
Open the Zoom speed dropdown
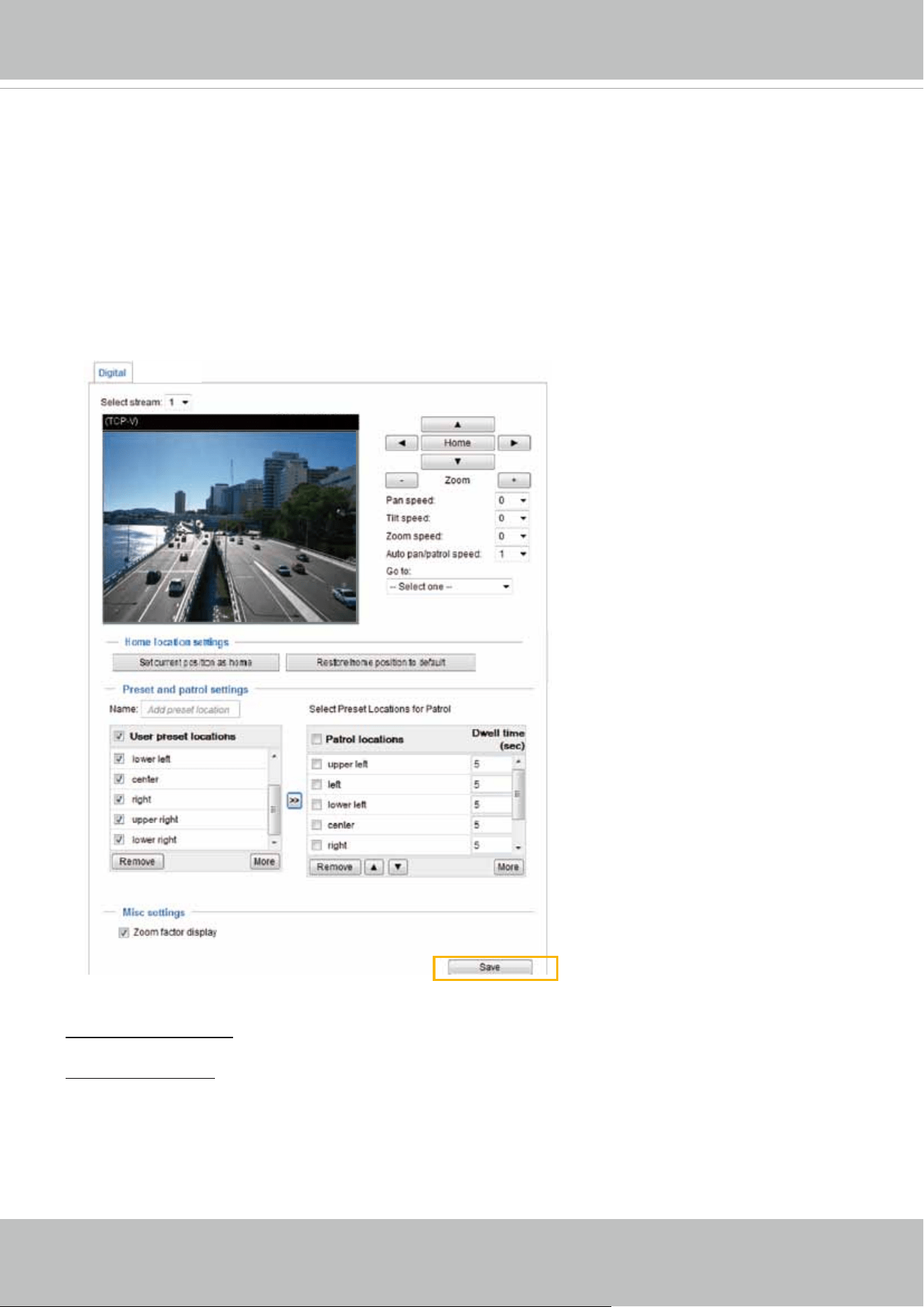tap(512, 536)
